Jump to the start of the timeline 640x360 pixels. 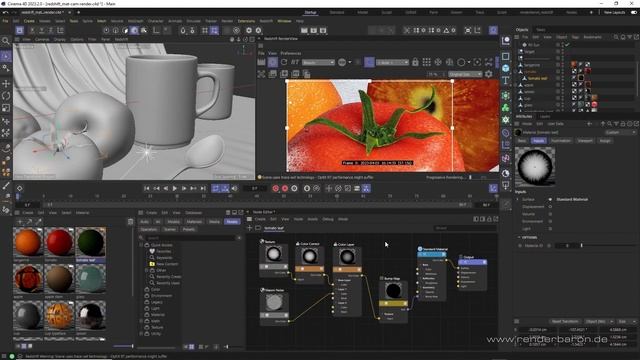tap(147, 188)
